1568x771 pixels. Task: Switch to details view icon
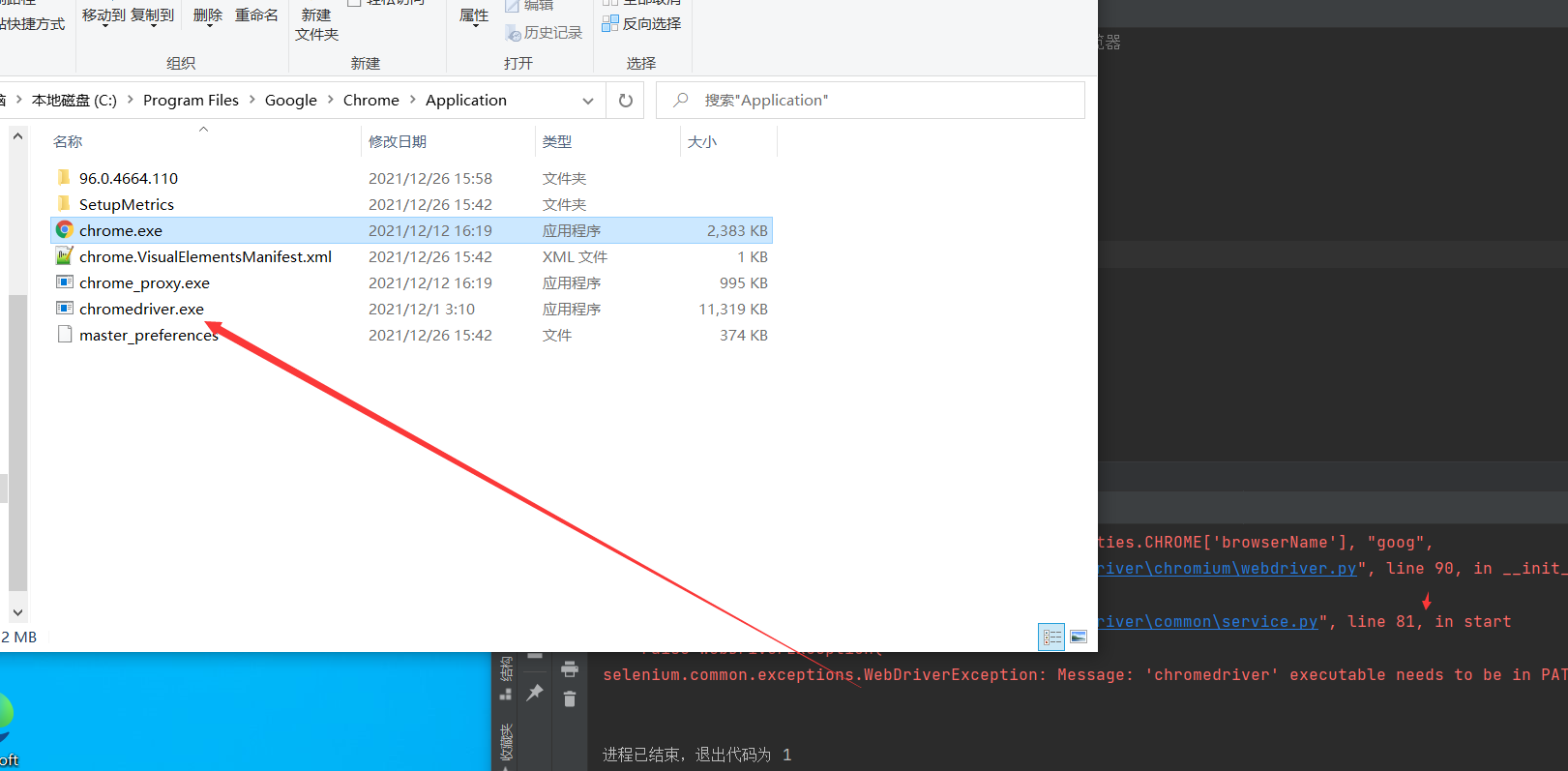pyautogui.click(x=1051, y=637)
